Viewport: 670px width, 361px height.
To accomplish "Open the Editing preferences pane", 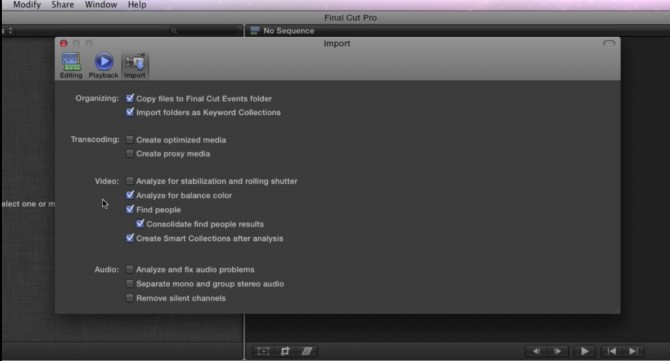I will coord(71,65).
